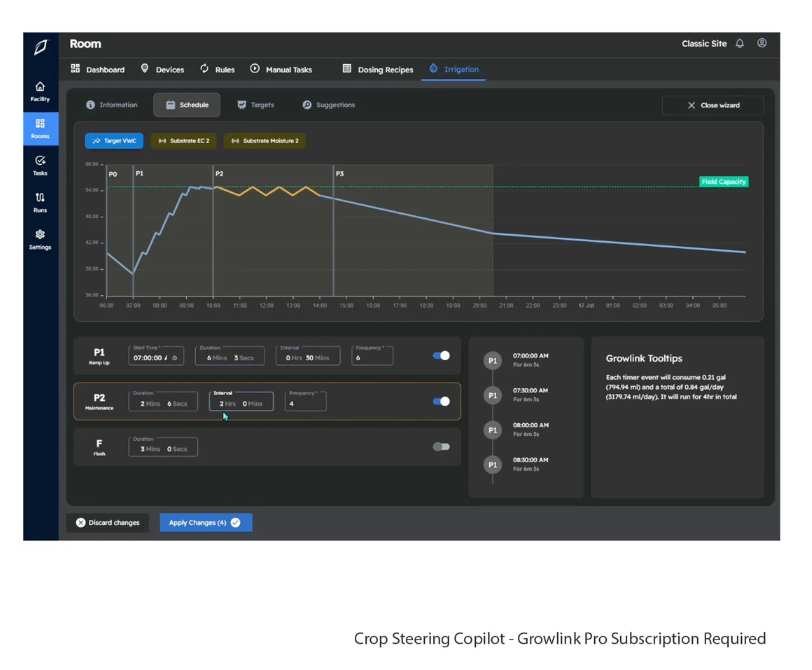
Task: Open the Facility home icon in sidebar
Action: tap(40, 91)
